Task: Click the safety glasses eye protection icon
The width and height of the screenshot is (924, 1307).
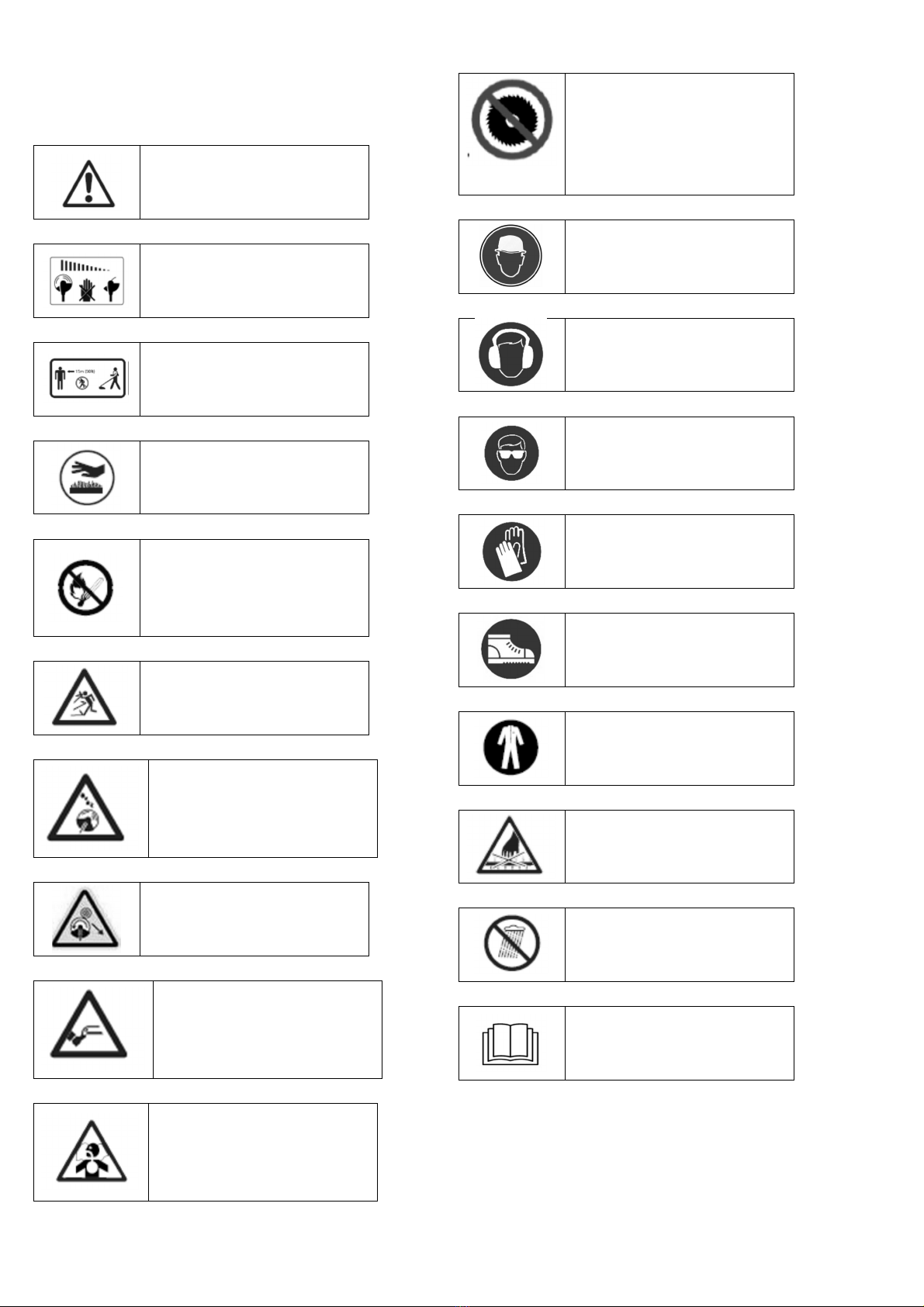Action: (511, 453)
